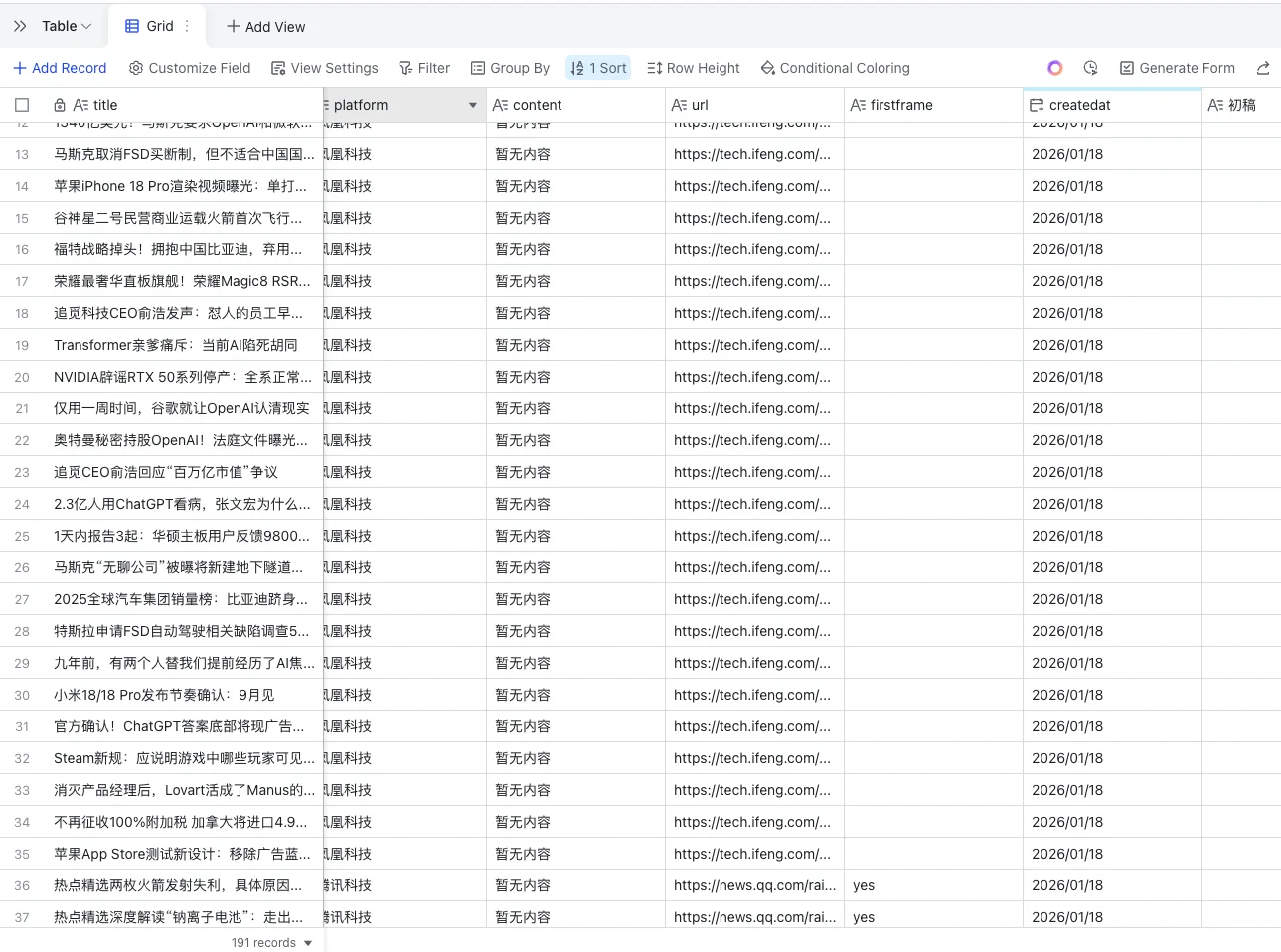Click the lock icon on title column

(x=60, y=105)
